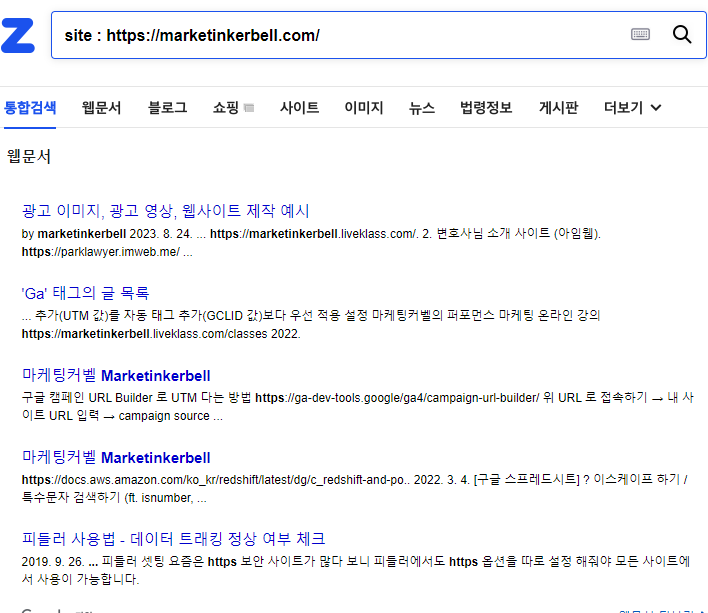Open result 광고 이미지, 광고 영상, 웹사이트 제작 예시
This screenshot has height=613, width=708.
point(166,211)
